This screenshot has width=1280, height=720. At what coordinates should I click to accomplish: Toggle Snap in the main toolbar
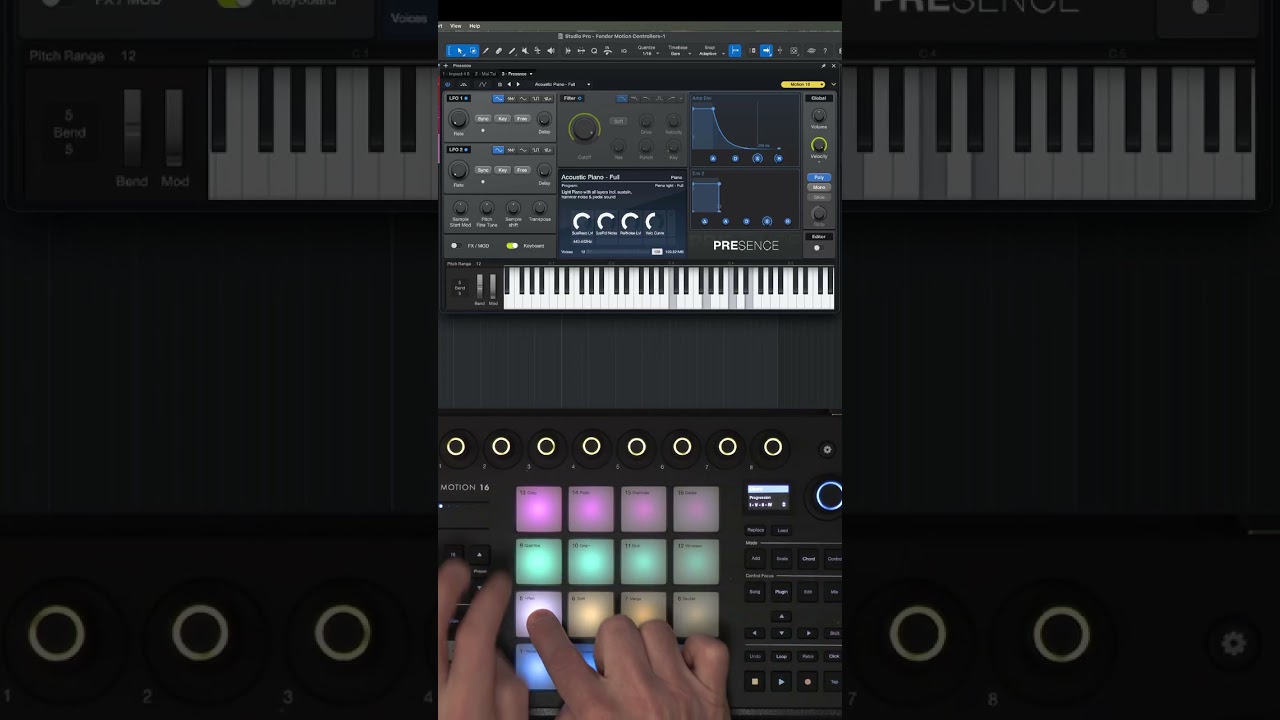(735, 50)
